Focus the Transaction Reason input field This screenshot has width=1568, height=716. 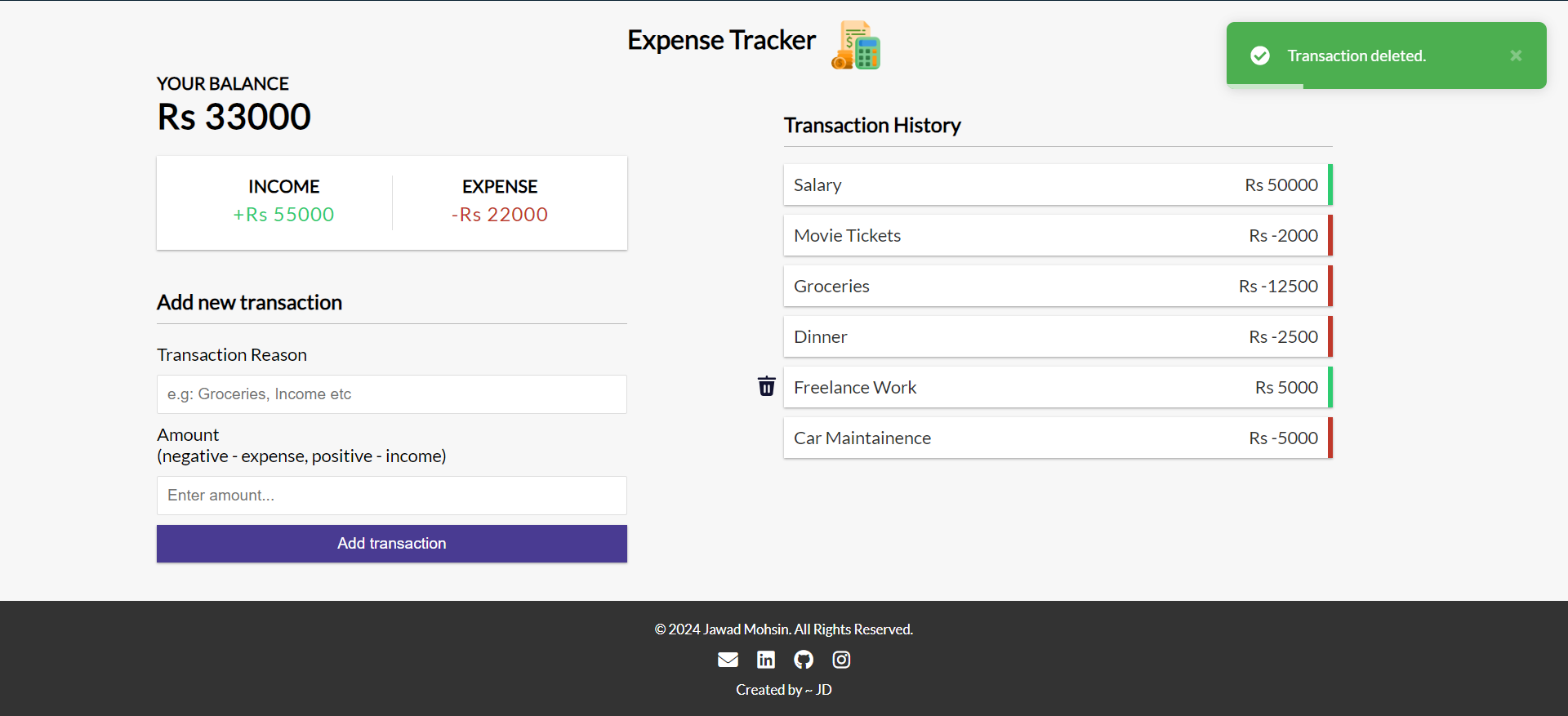(x=392, y=394)
